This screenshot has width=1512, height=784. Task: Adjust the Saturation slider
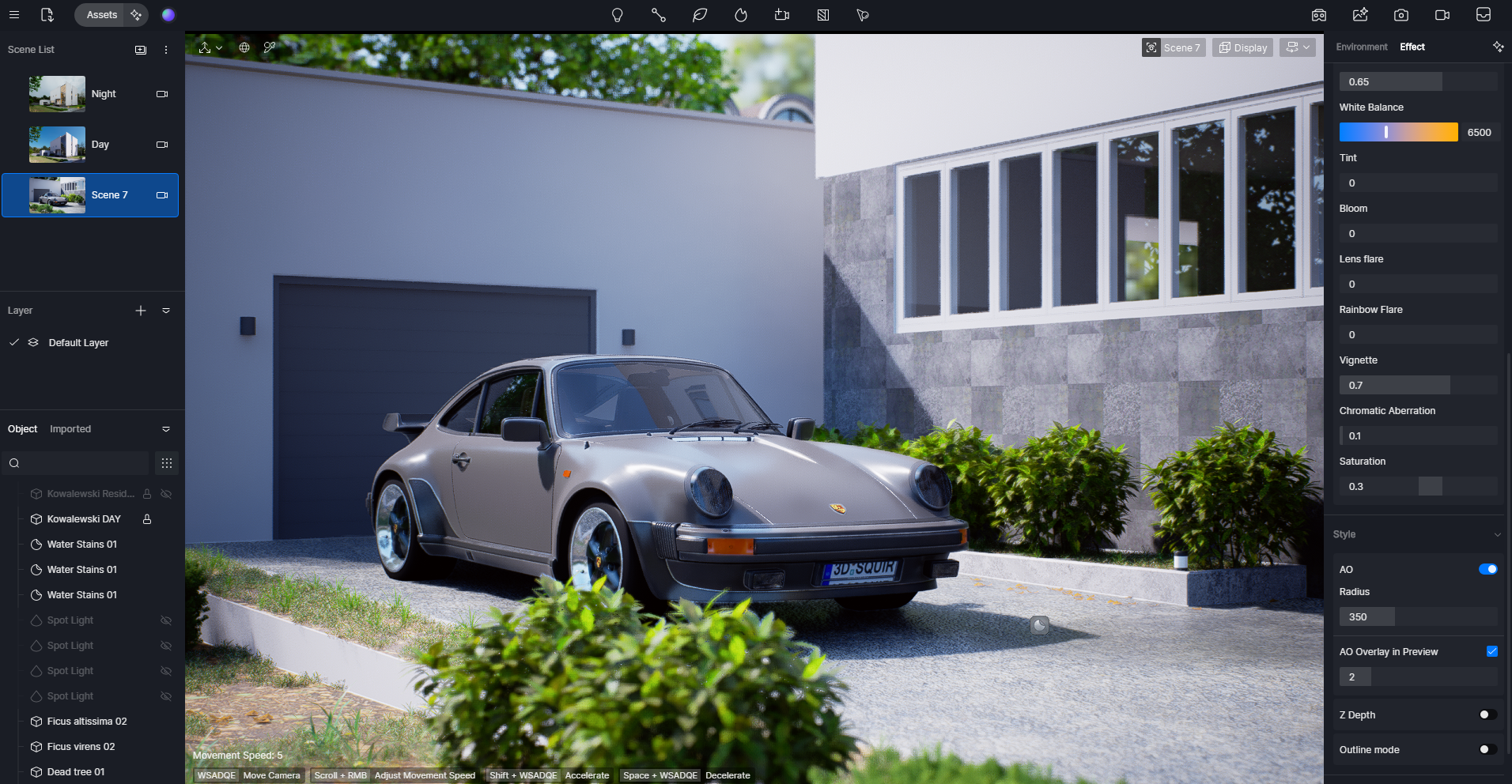coord(1419,486)
